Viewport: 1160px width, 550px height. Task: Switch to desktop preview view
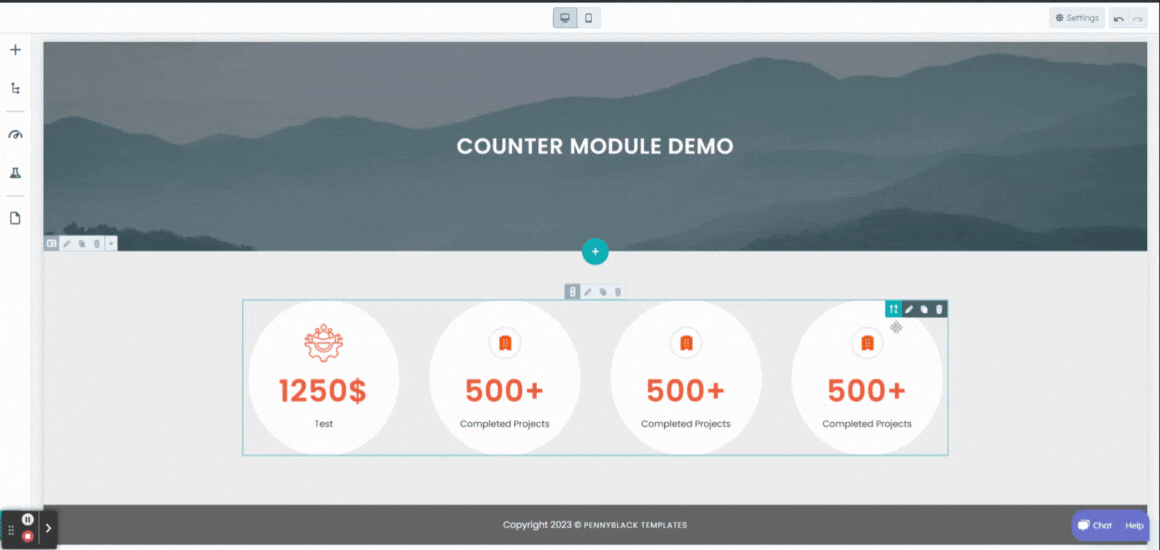point(565,18)
